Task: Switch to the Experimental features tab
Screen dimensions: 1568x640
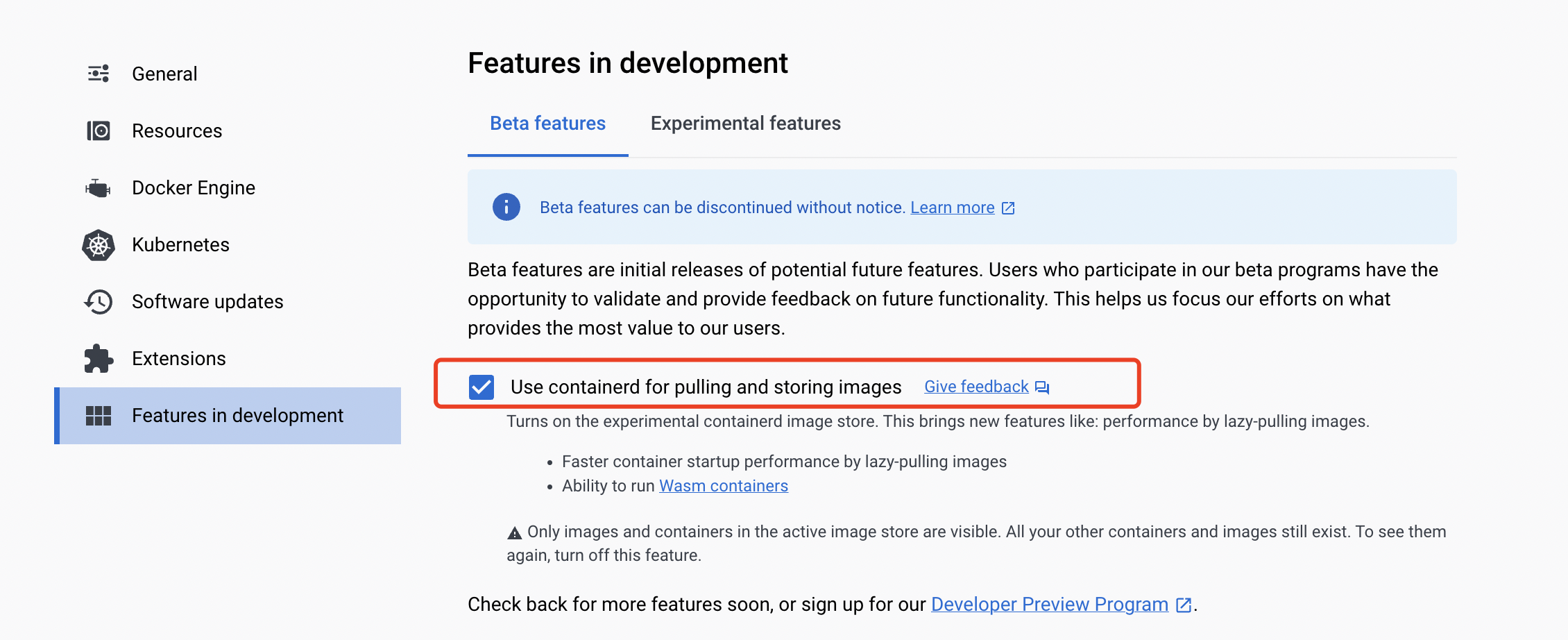Action: [746, 124]
